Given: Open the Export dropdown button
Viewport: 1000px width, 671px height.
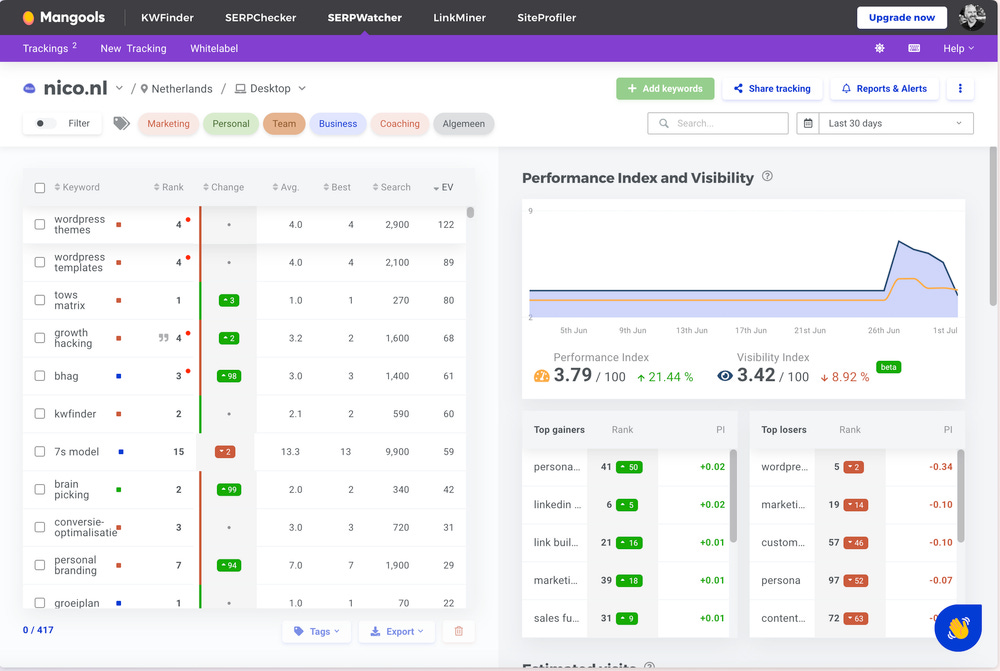Looking at the screenshot, I should click(x=397, y=631).
